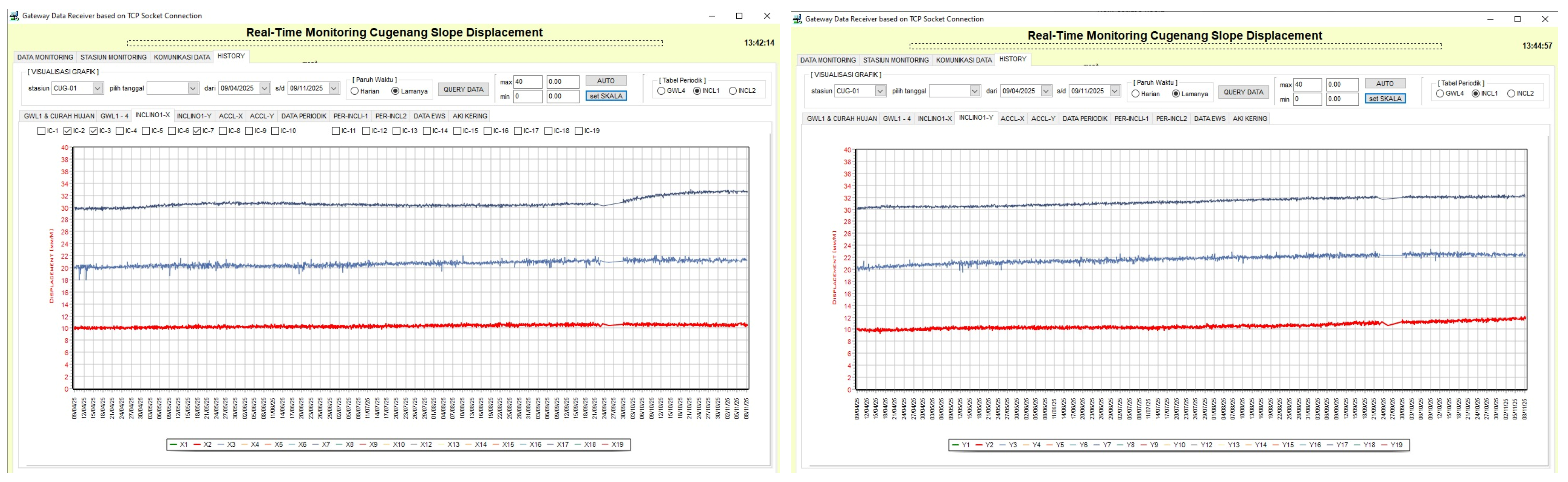Open the DATA EWS tab in left window

pos(429,116)
